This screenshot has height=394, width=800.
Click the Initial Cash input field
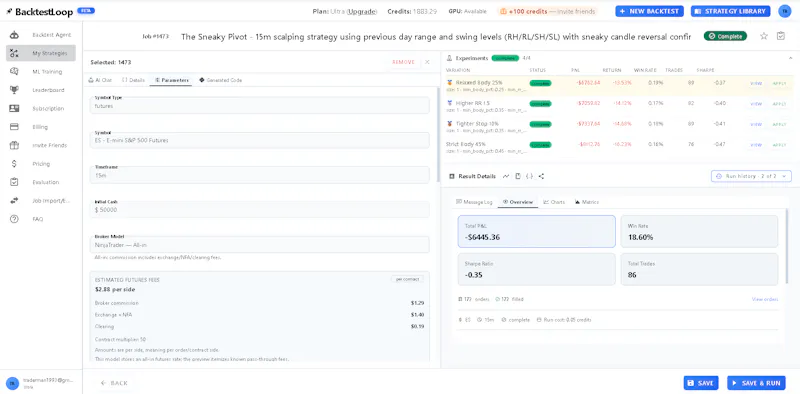click(x=260, y=210)
